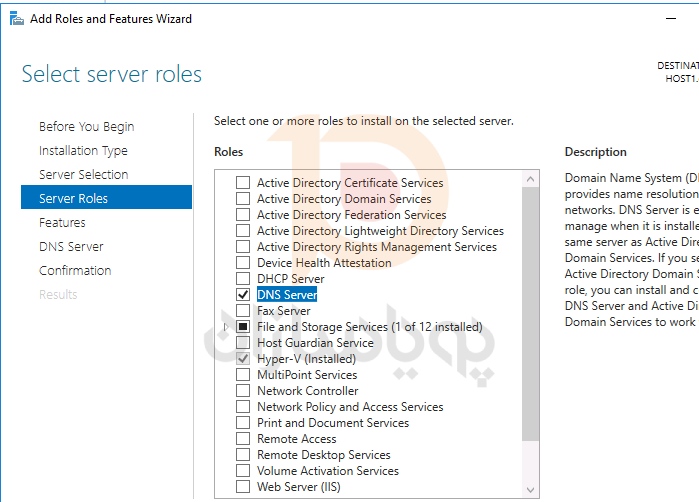Image resolution: width=699 pixels, height=502 pixels.
Task: Select the Network Controller role label
Action: (307, 391)
